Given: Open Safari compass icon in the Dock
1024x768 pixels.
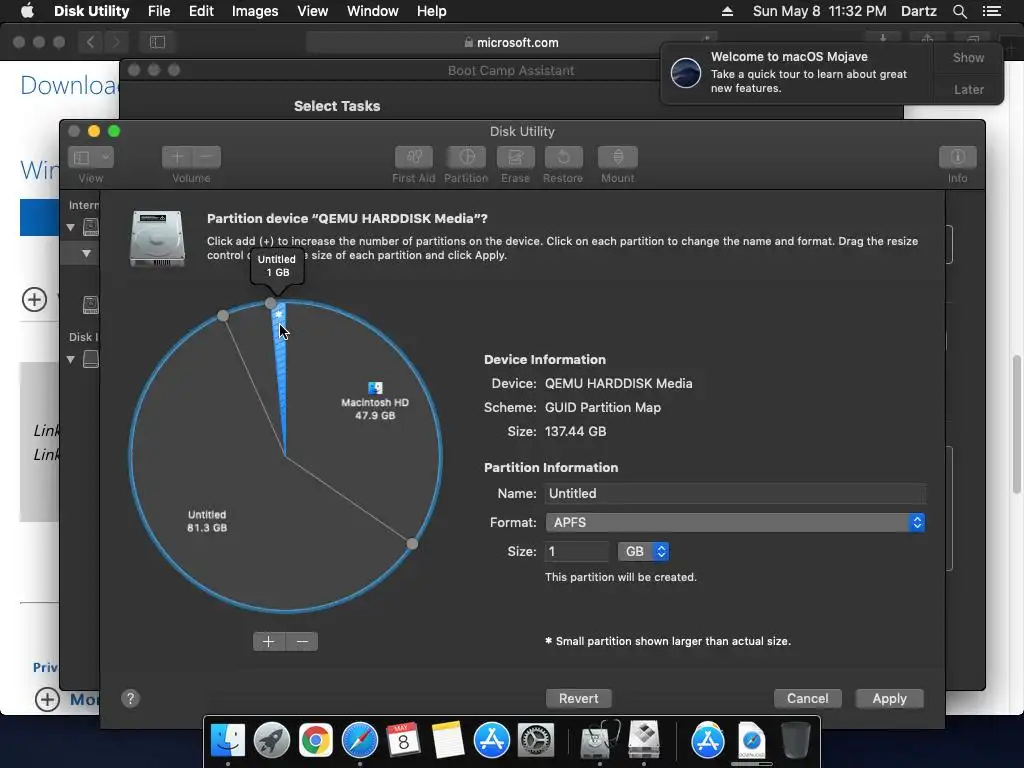Looking at the screenshot, I should [360, 740].
